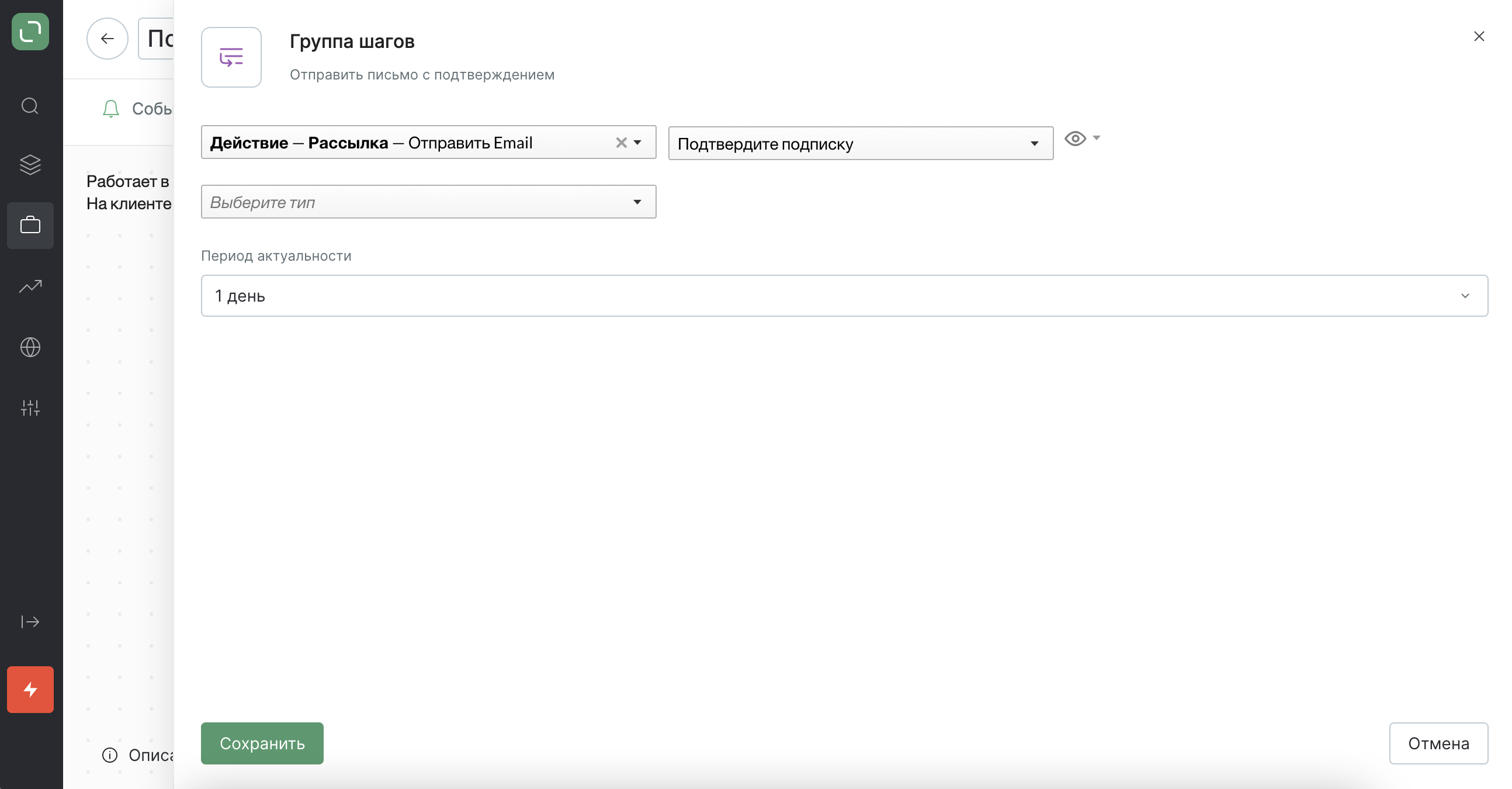Open the Действие — Рассылка action dropdown

[x=428, y=143]
